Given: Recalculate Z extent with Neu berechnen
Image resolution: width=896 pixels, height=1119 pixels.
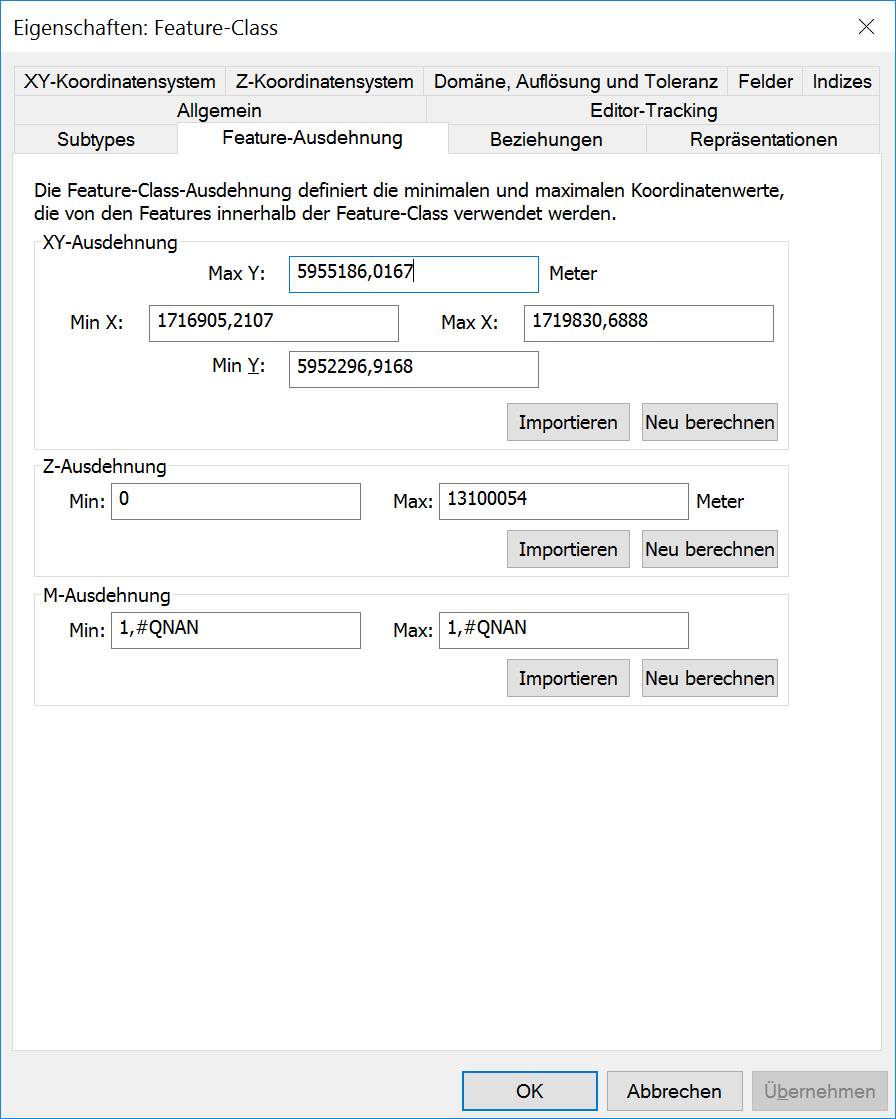Looking at the screenshot, I should click(x=710, y=549).
